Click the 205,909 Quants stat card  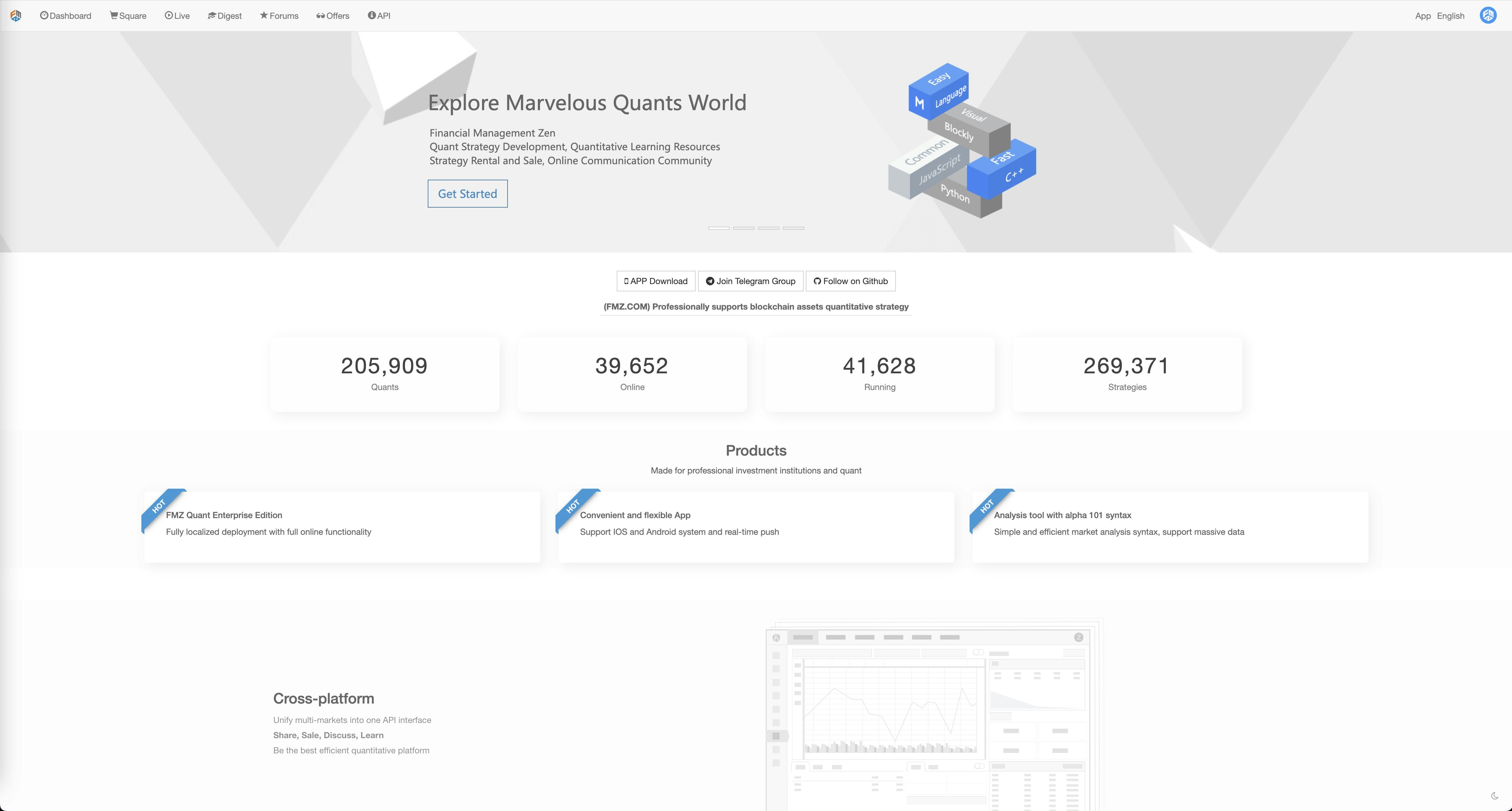click(384, 374)
